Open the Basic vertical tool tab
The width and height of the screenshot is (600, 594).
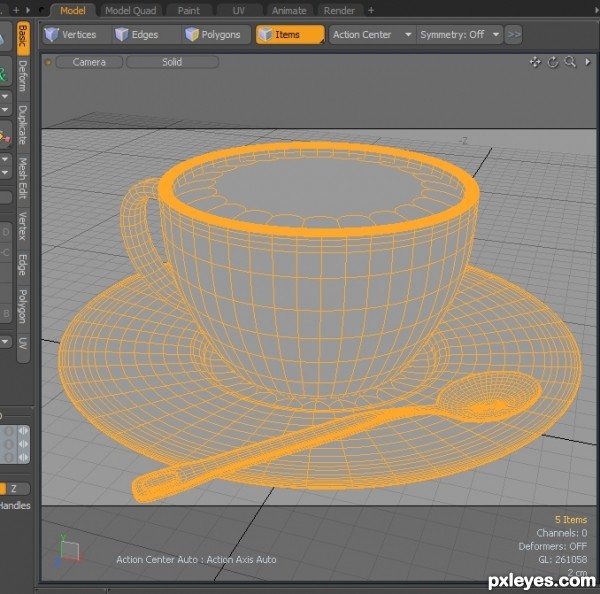point(23,37)
